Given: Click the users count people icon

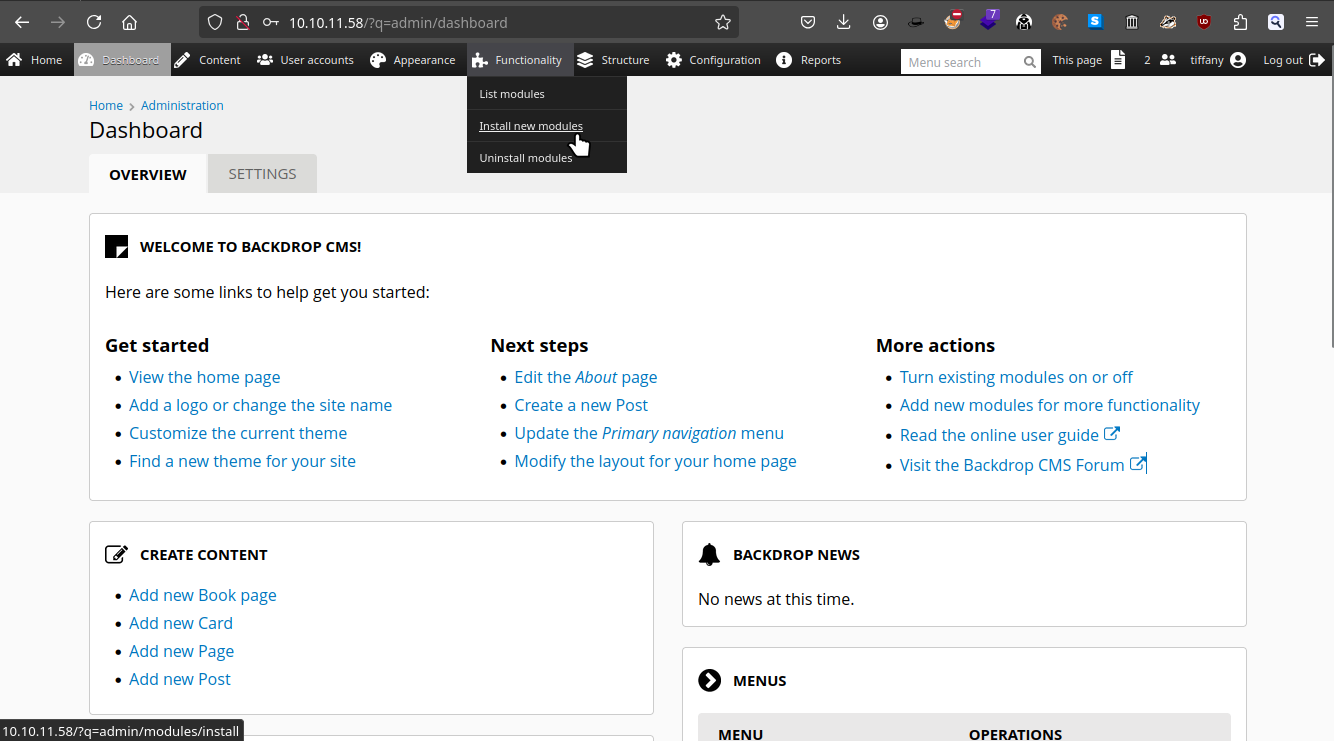Looking at the screenshot, I should 1167,60.
